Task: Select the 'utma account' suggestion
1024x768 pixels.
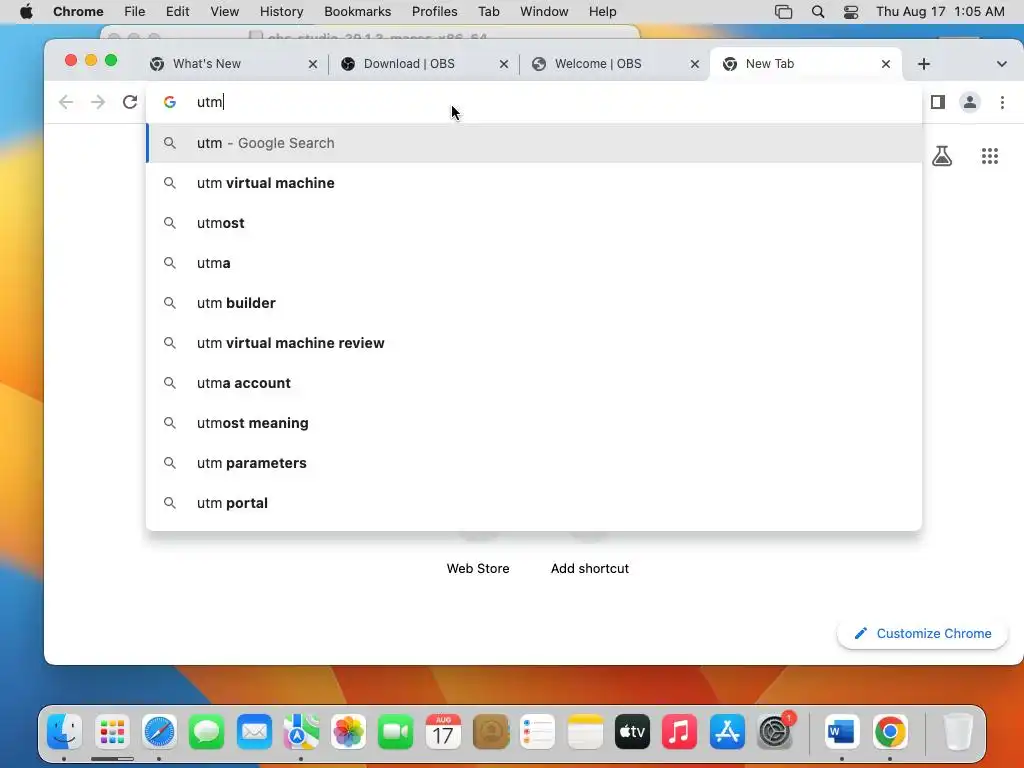Action: click(x=534, y=383)
